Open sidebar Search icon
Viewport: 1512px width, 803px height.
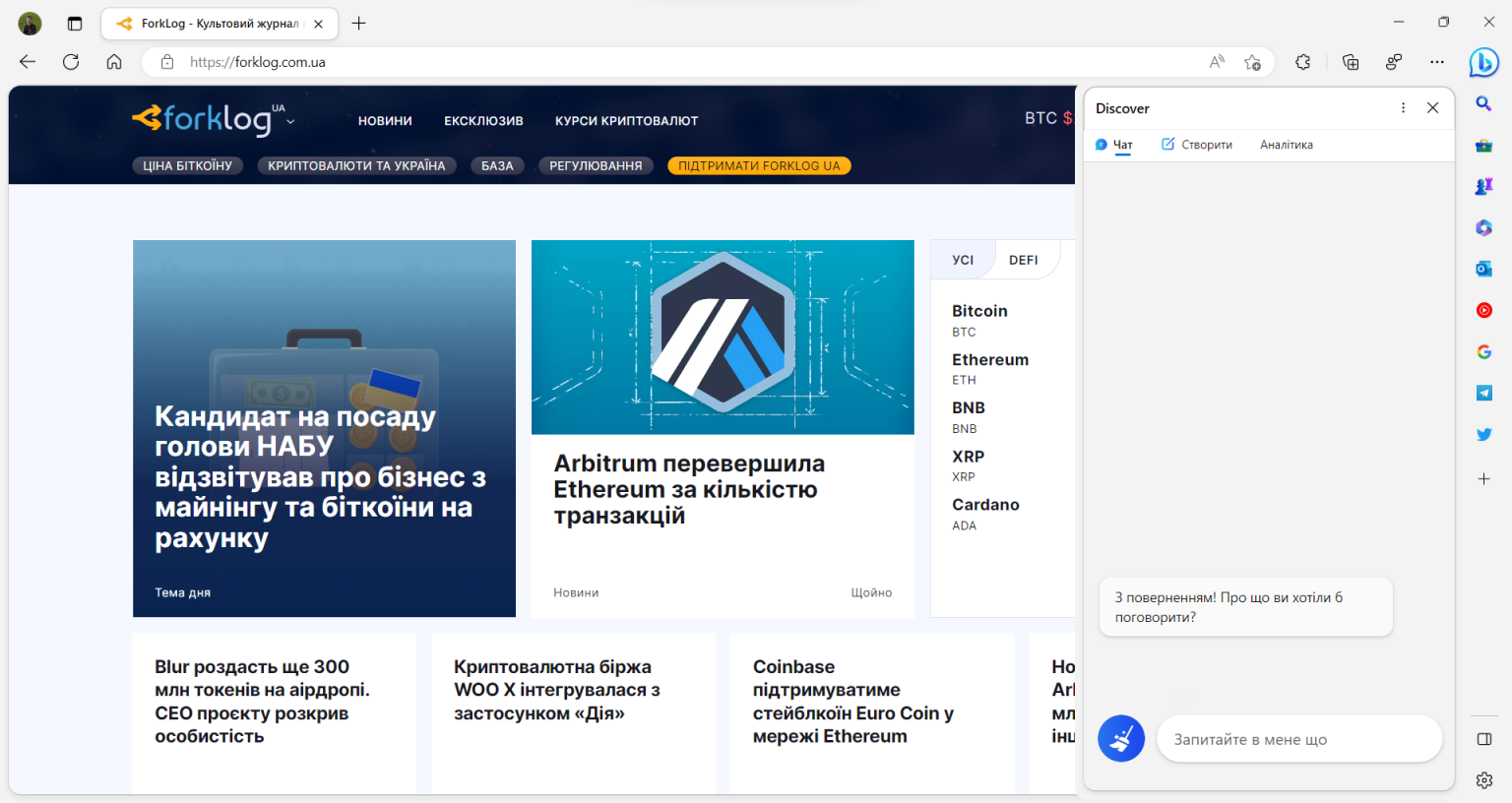1483,103
